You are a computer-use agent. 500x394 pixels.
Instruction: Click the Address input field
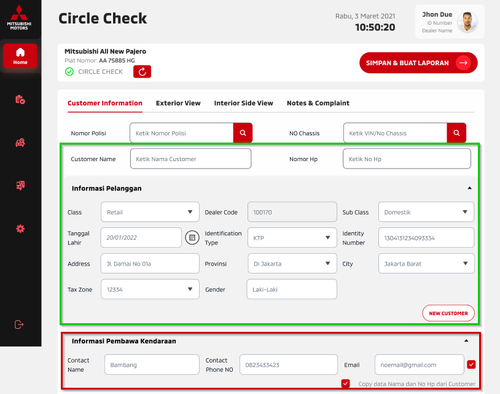pyautogui.click(x=150, y=264)
